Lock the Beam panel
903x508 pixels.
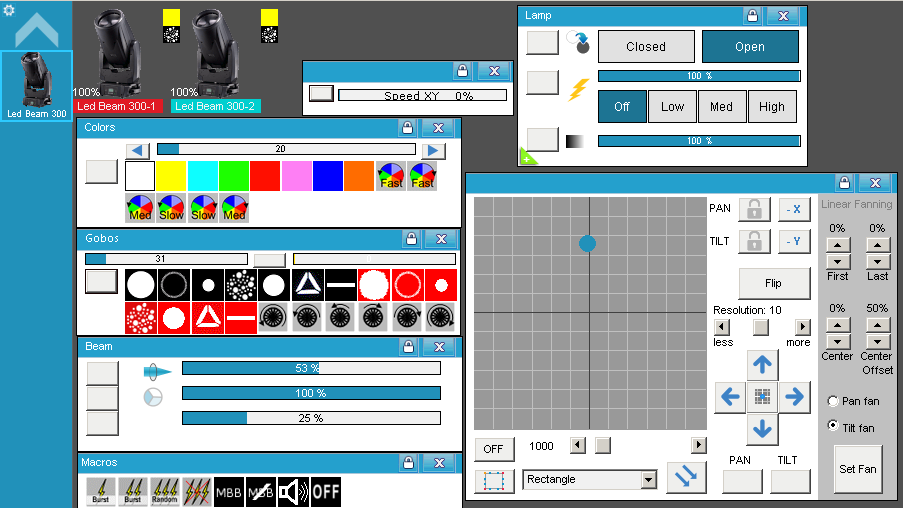click(408, 346)
